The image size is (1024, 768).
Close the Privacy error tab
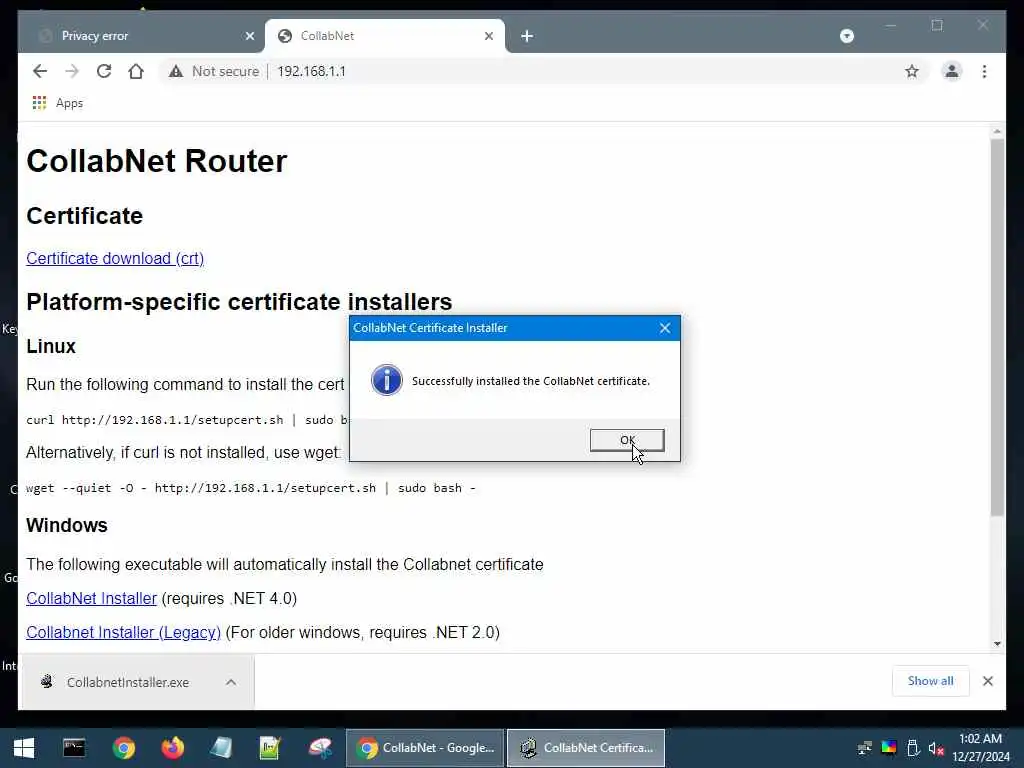pos(249,36)
